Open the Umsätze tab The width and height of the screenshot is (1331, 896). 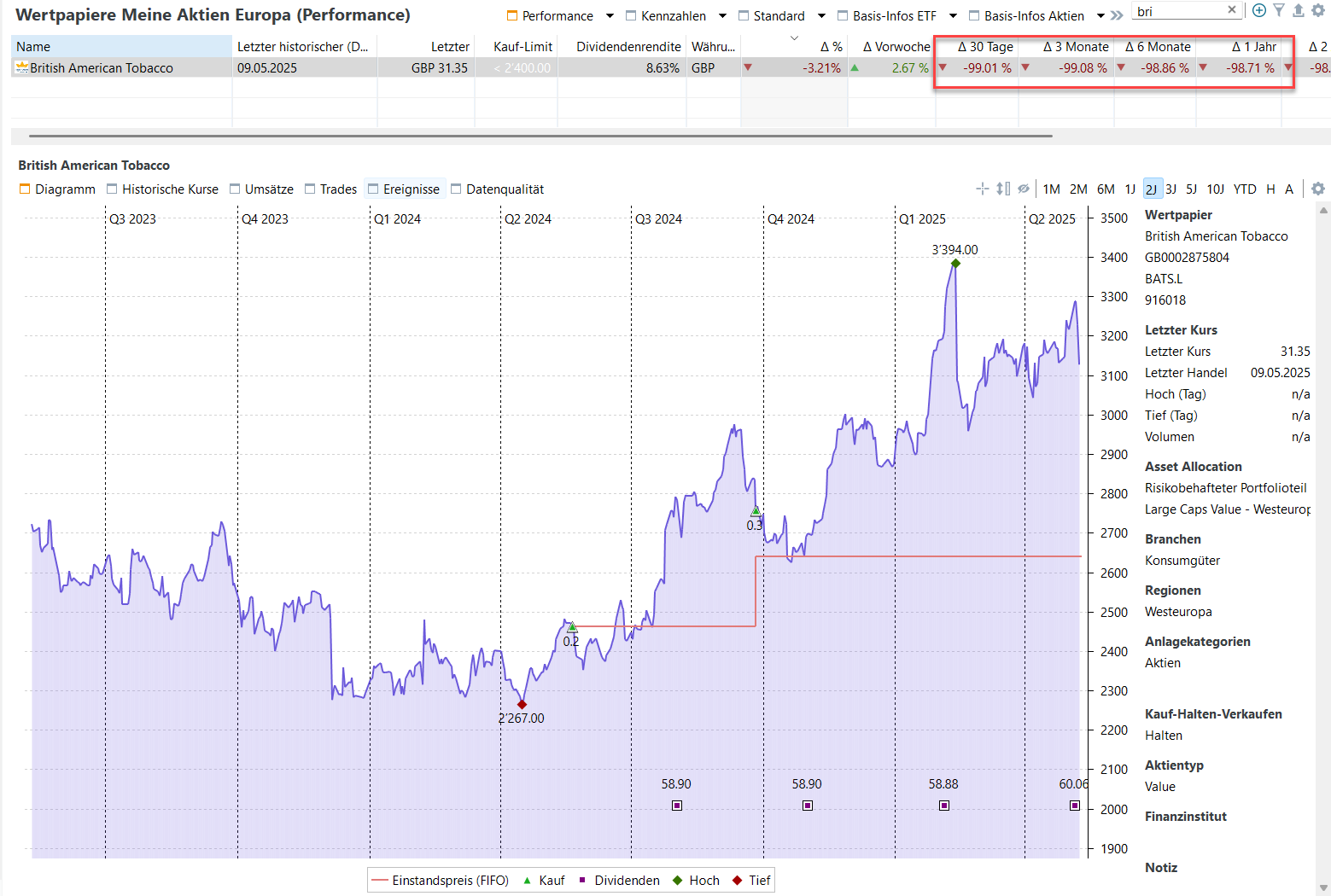[261, 189]
